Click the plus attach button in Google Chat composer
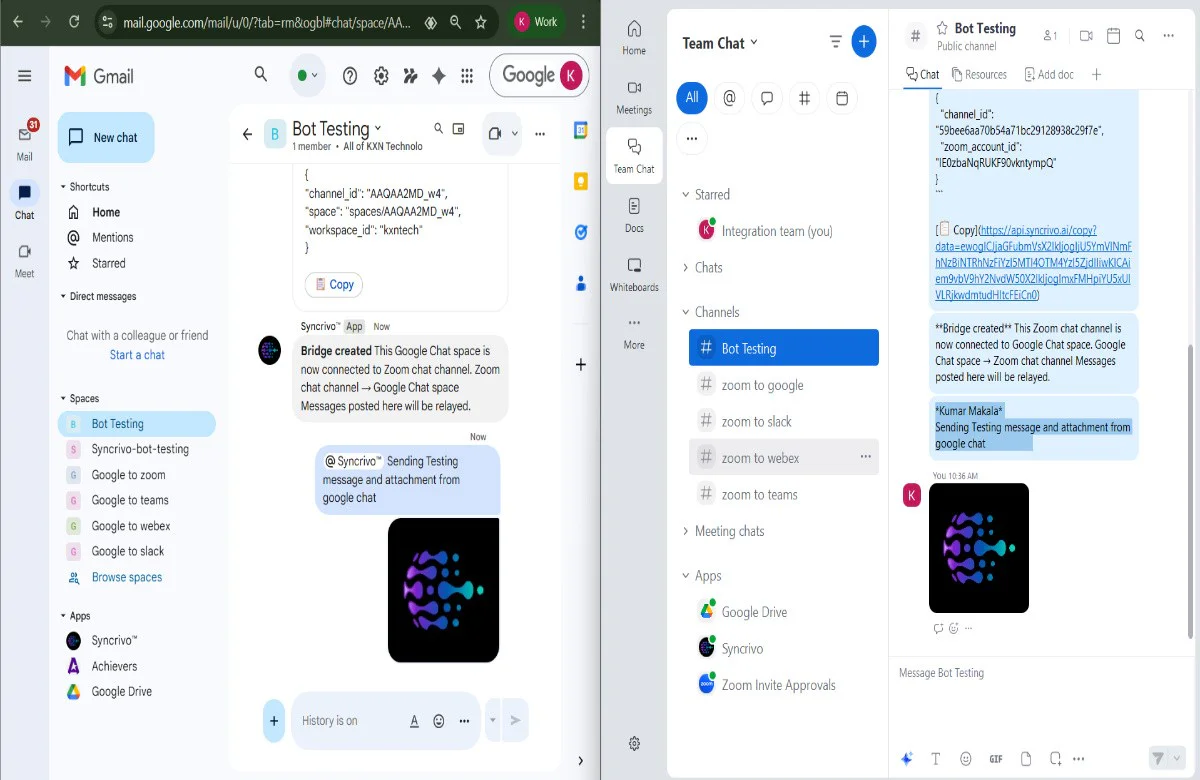The image size is (1200, 780). pyautogui.click(x=274, y=720)
